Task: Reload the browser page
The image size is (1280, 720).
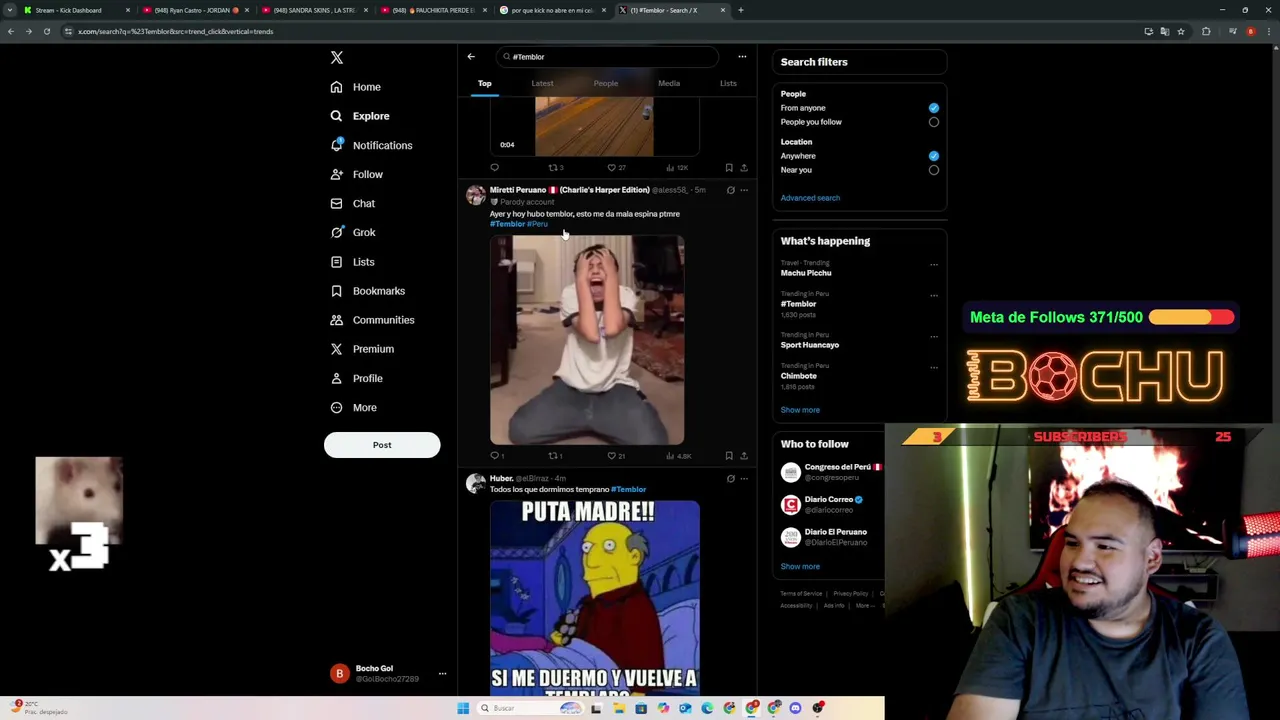Action: 46,31
